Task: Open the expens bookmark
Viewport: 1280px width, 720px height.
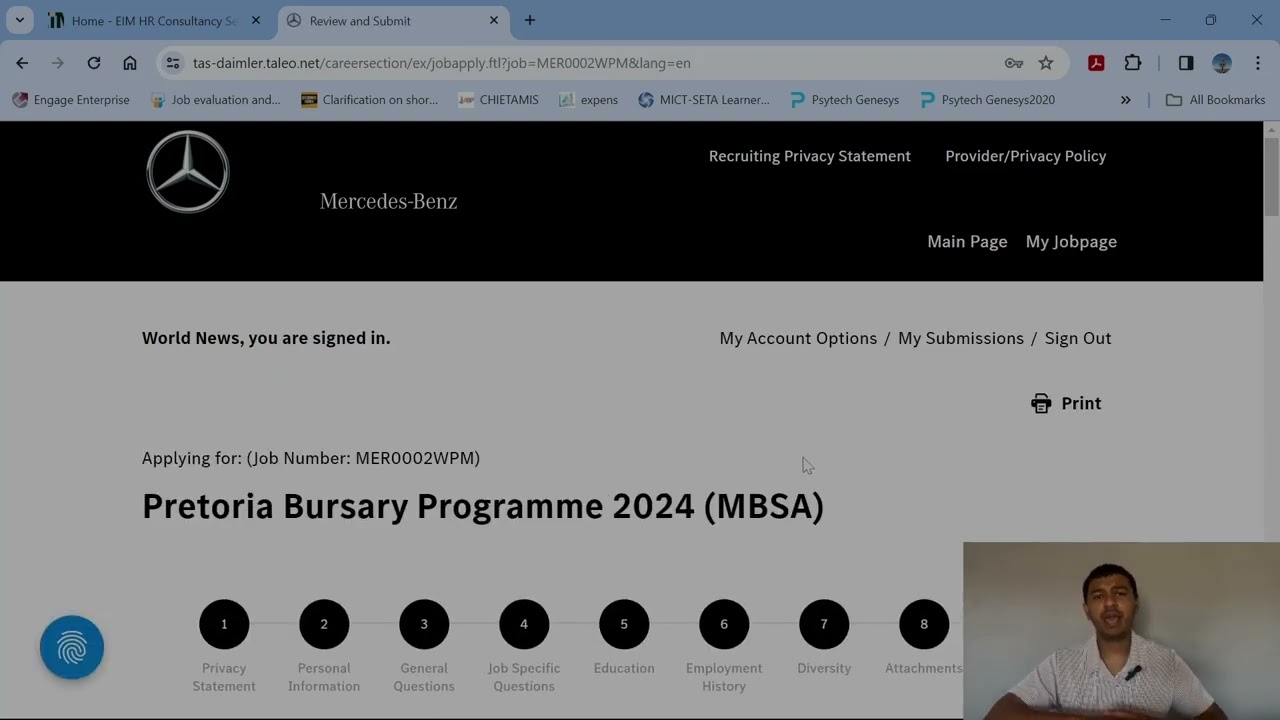Action: [x=588, y=100]
